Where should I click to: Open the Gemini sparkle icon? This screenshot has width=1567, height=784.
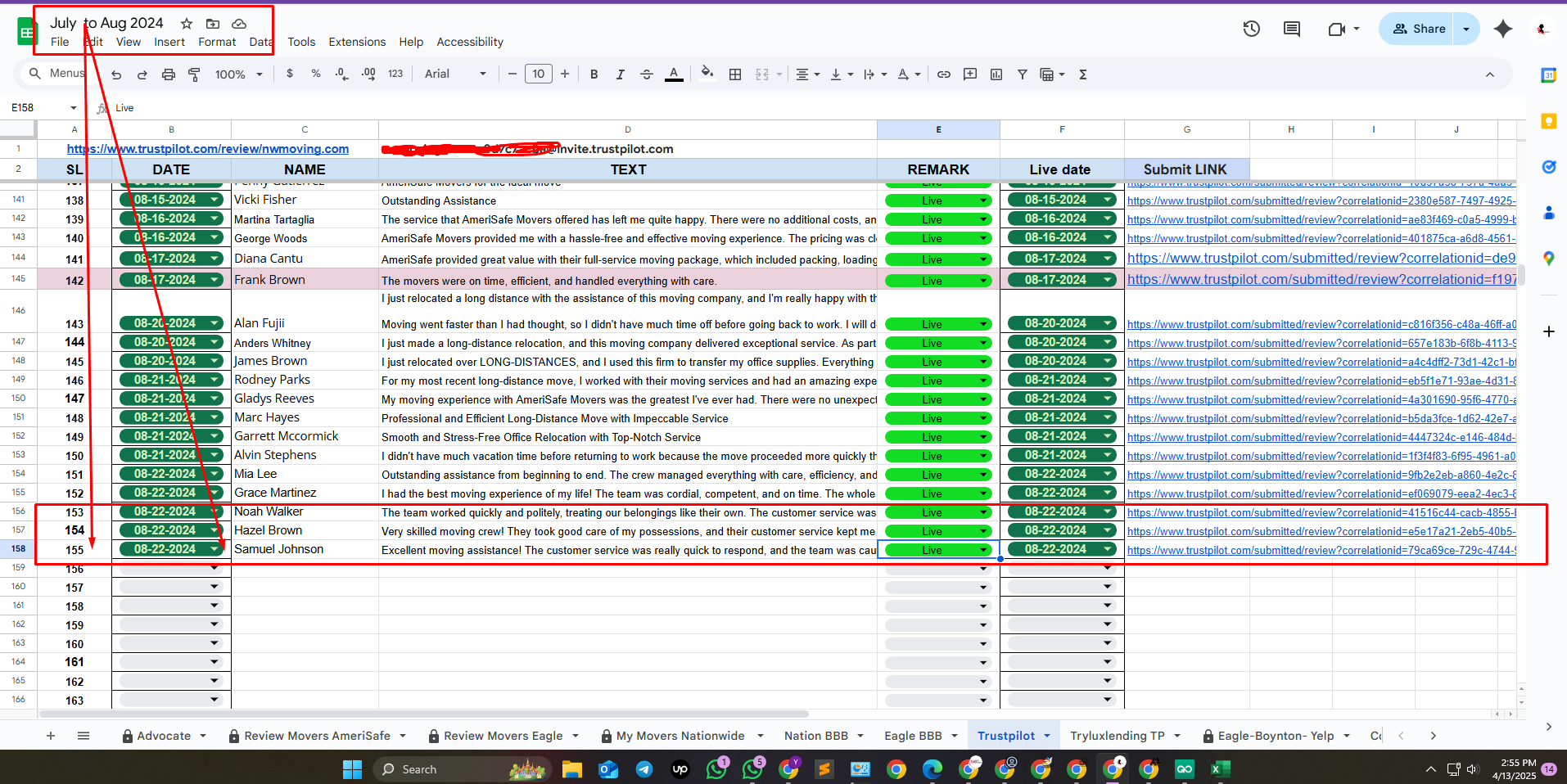pyautogui.click(x=1503, y=29)
